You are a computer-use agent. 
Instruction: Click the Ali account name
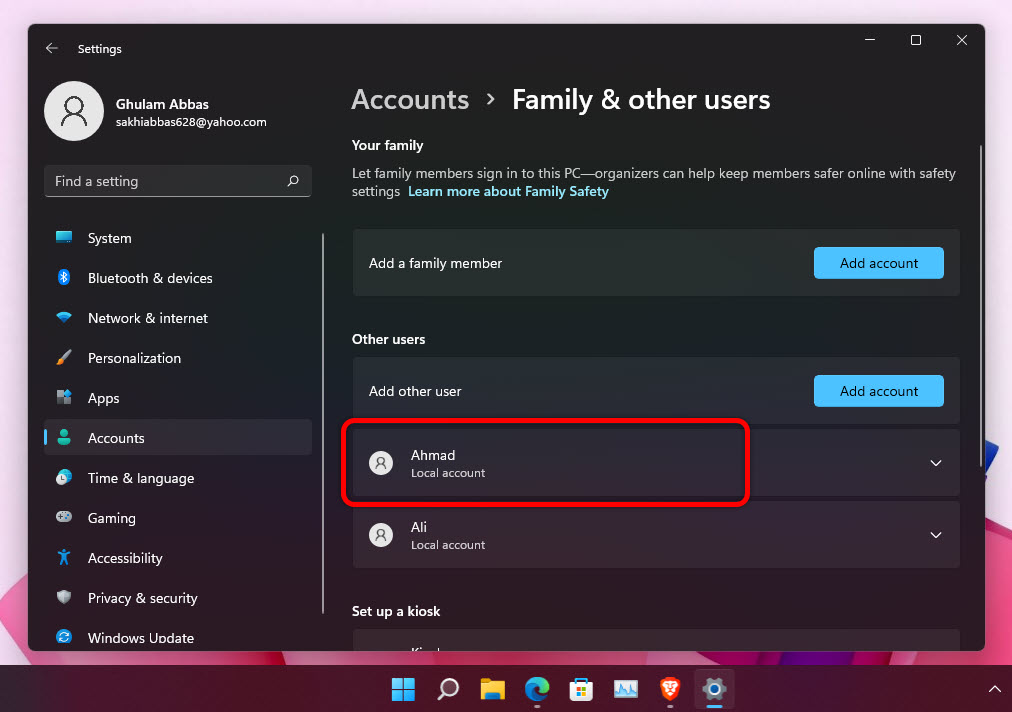(419, 527)
